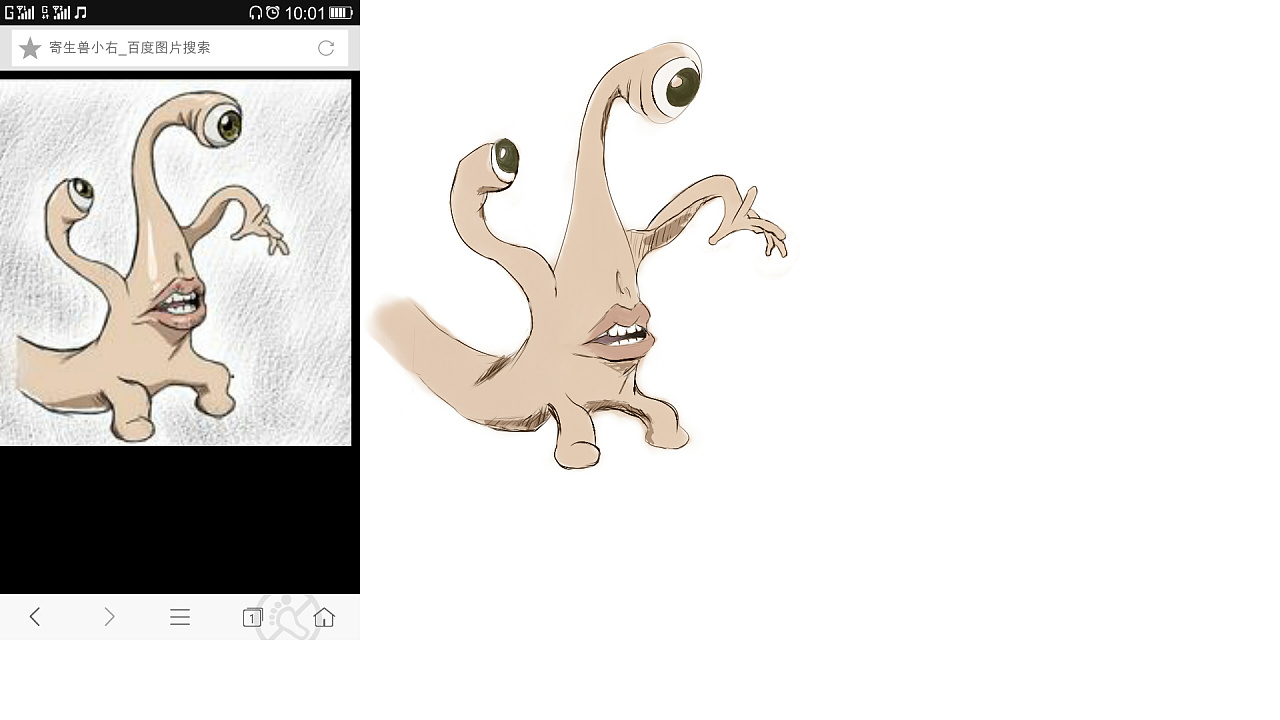The width and height of the screenshot is (1280, 720).
Task: Tap the 10:01 clock time
Action: click(305, 13)
